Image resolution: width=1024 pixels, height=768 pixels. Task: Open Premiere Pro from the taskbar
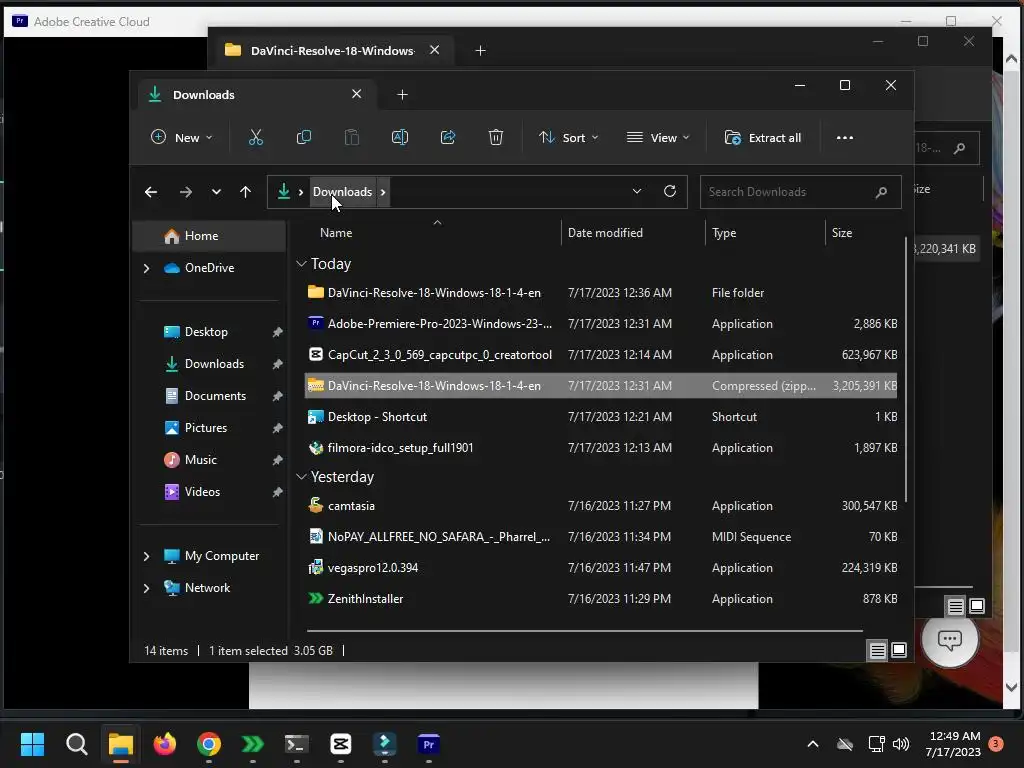click(428, 744)
